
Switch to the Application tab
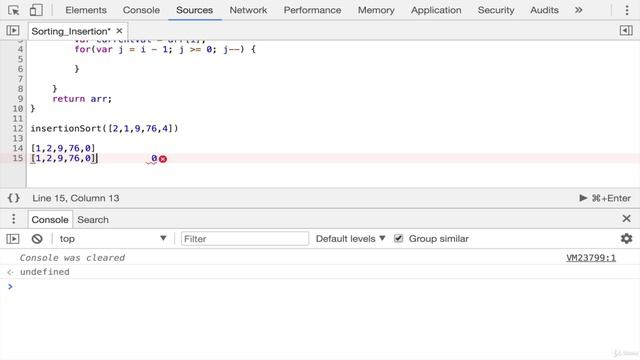point(436,10)
